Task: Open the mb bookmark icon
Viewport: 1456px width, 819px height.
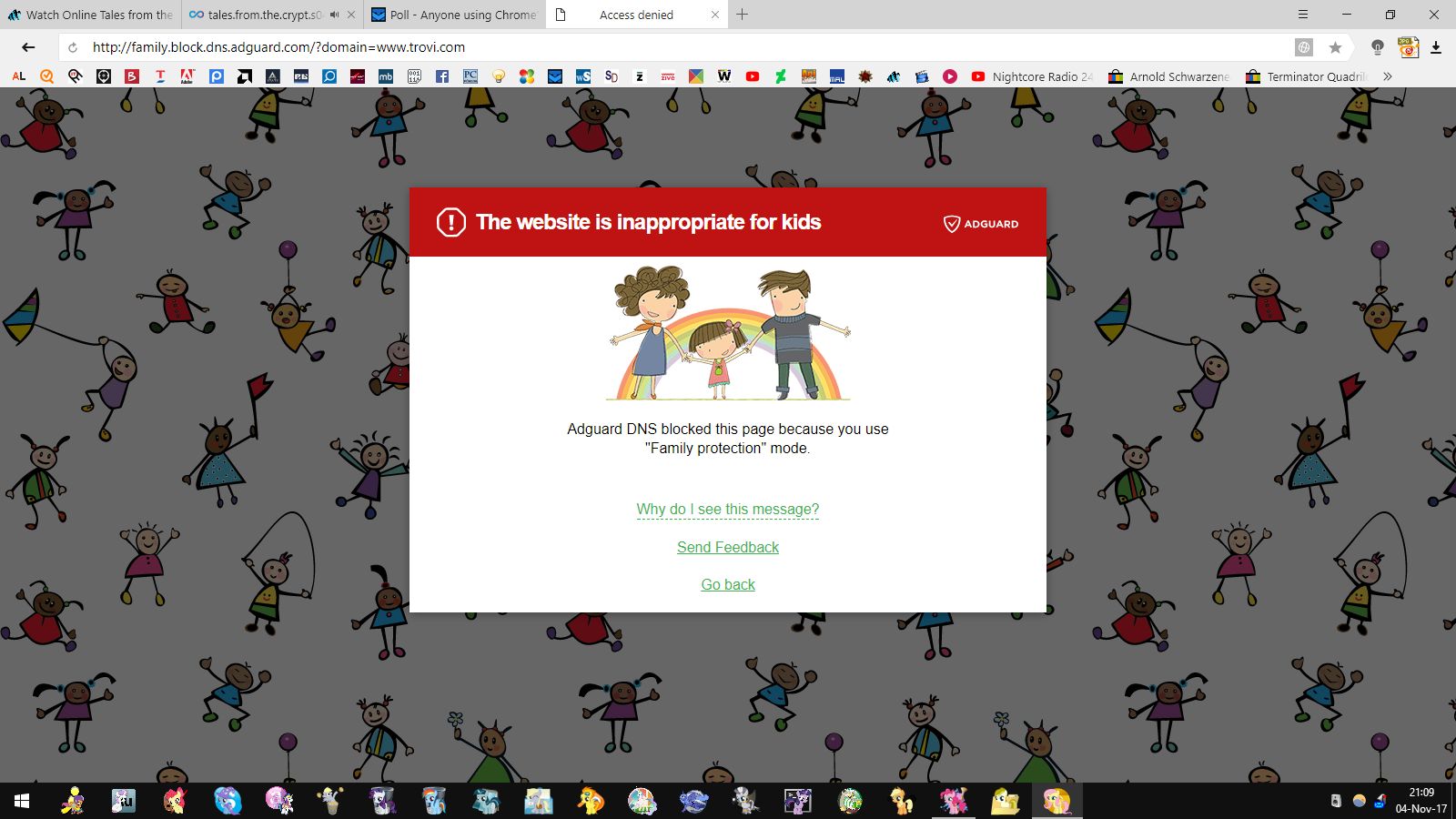Action: pyautogui.click(x=386, y=76)
